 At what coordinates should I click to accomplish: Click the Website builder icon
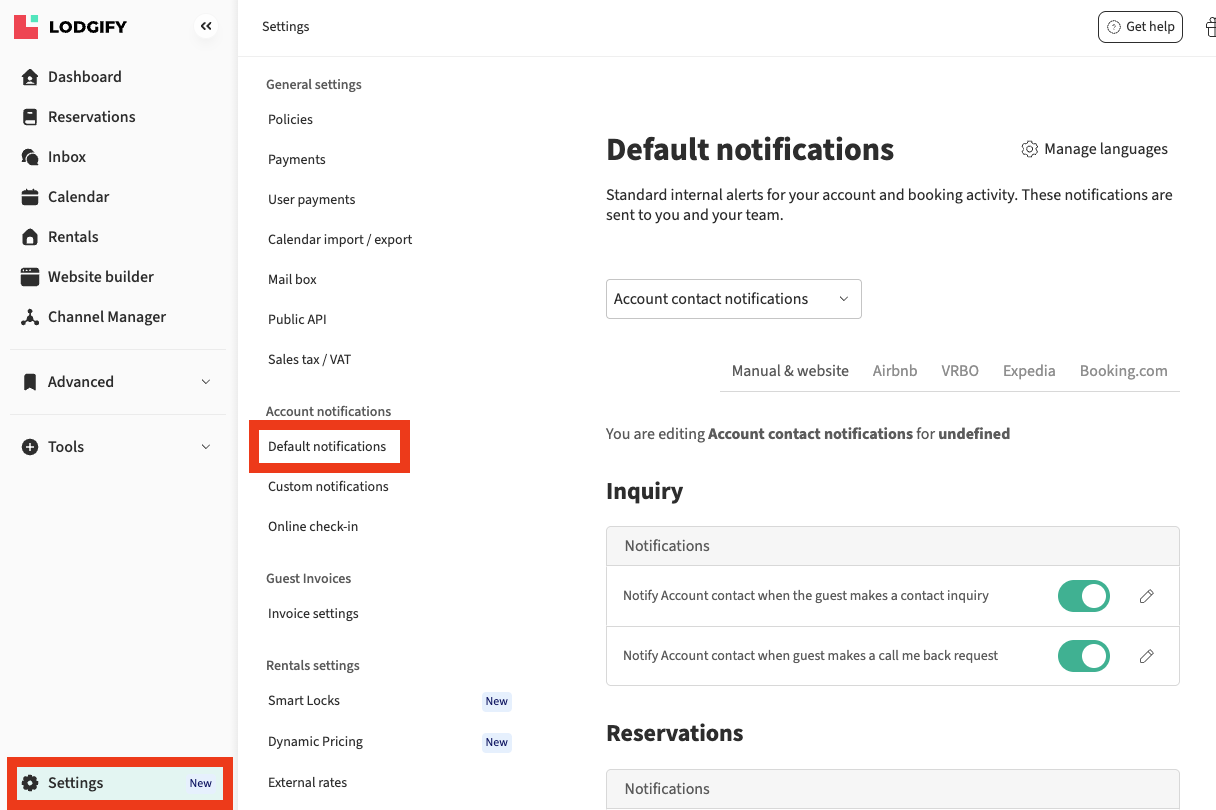coord(30,277)
